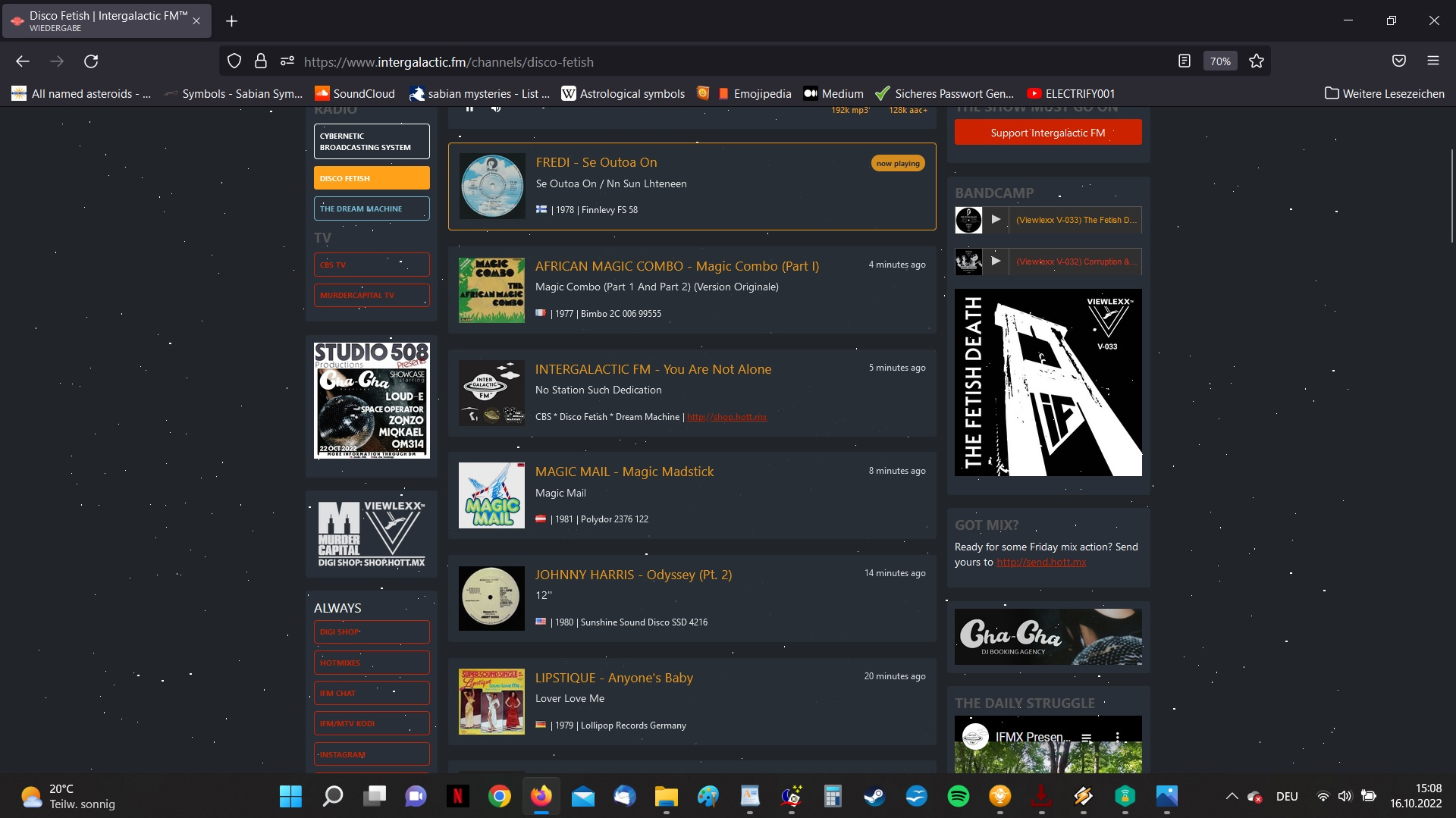Play Viewlexx V-032 Corruption track

click(x=996, y=262)
